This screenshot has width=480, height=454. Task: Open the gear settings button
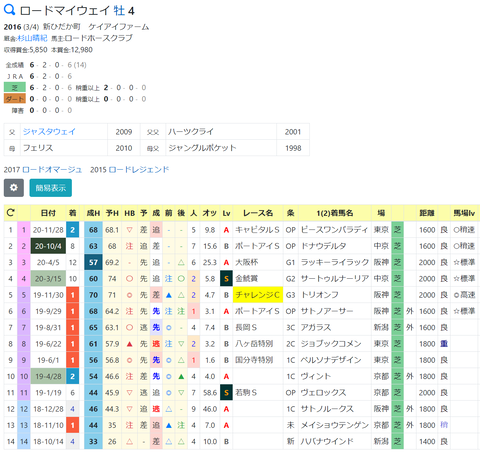click(14, 188)
